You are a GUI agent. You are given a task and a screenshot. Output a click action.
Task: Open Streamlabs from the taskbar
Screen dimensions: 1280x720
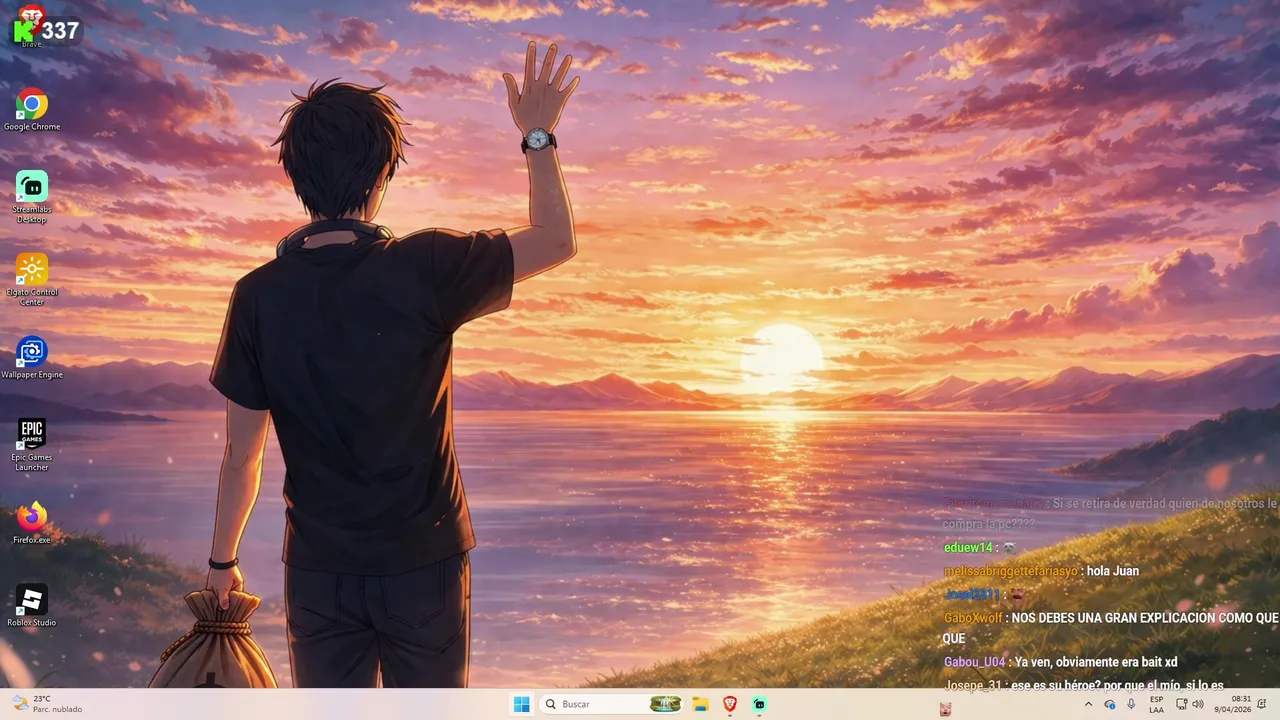tap(759, 704)
